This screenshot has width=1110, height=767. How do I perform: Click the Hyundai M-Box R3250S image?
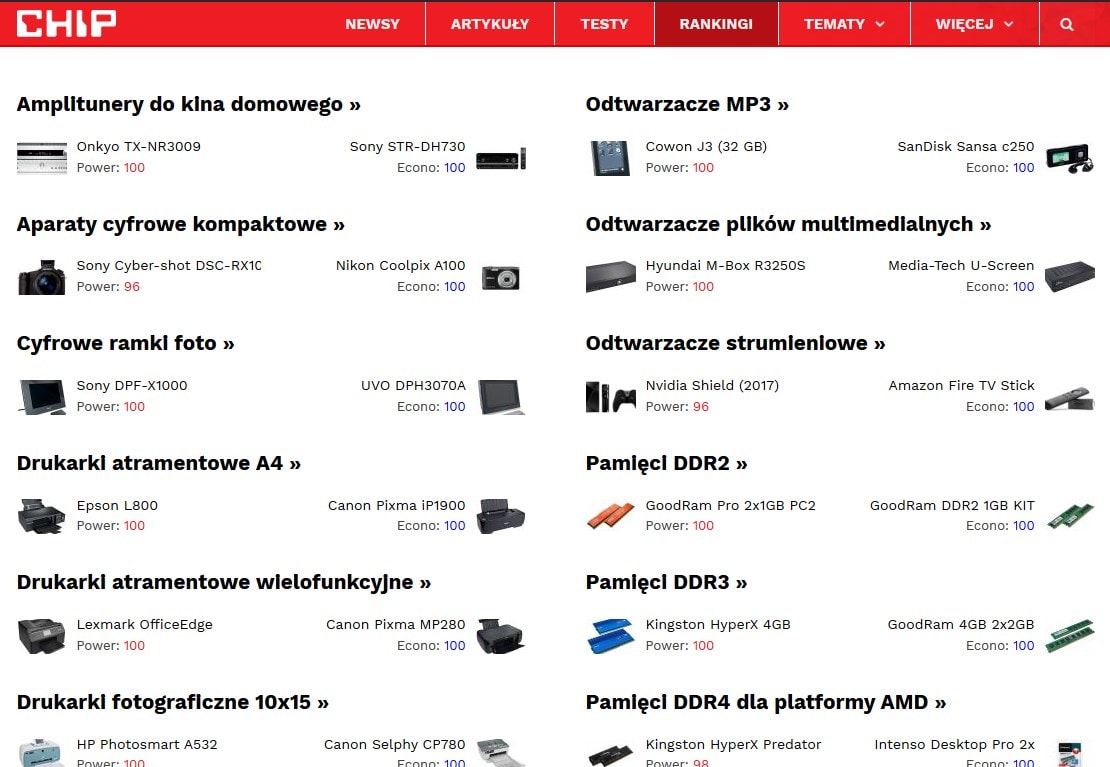pos(610,277)
